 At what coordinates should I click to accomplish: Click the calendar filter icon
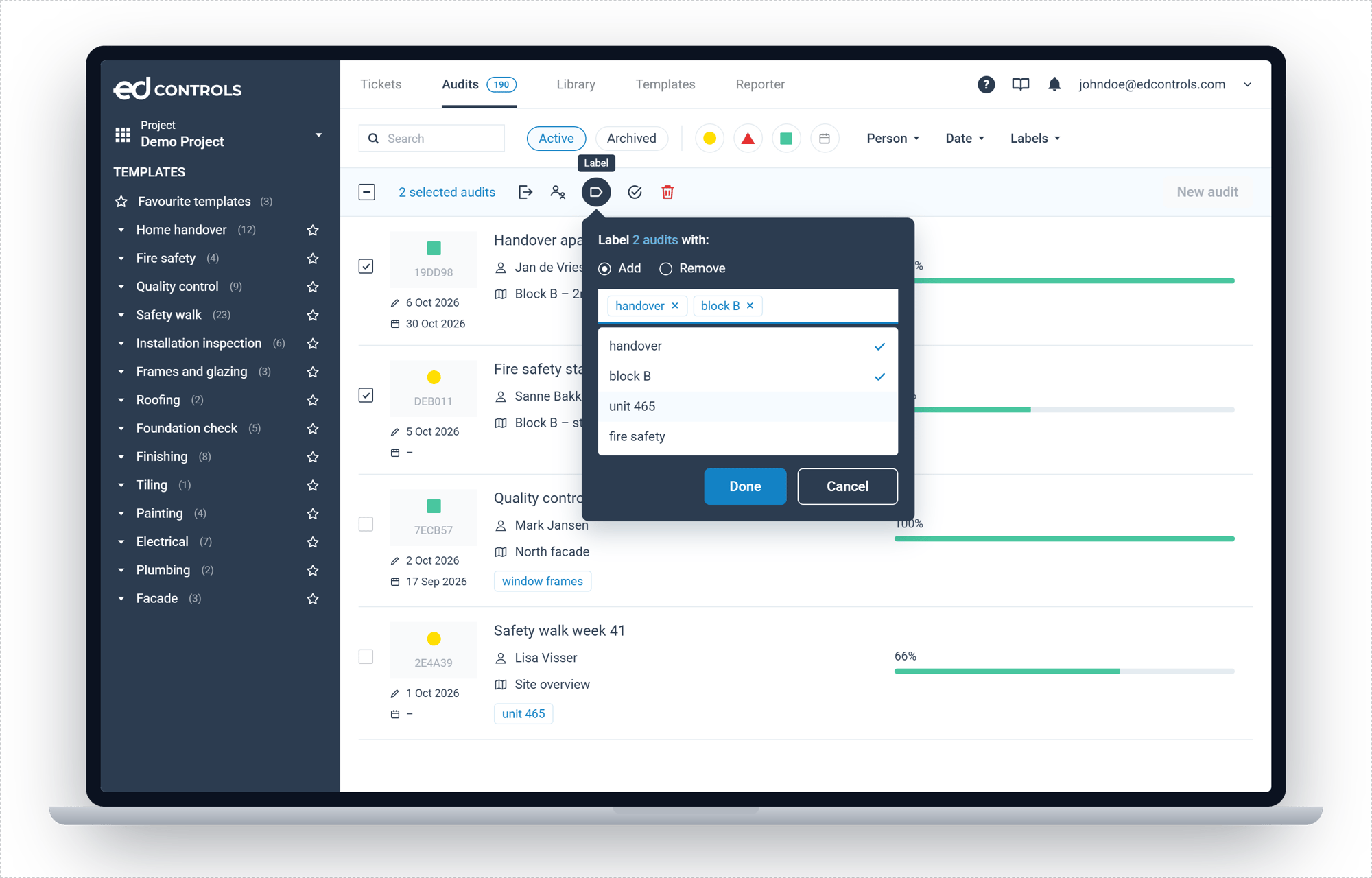click(825, 139)
